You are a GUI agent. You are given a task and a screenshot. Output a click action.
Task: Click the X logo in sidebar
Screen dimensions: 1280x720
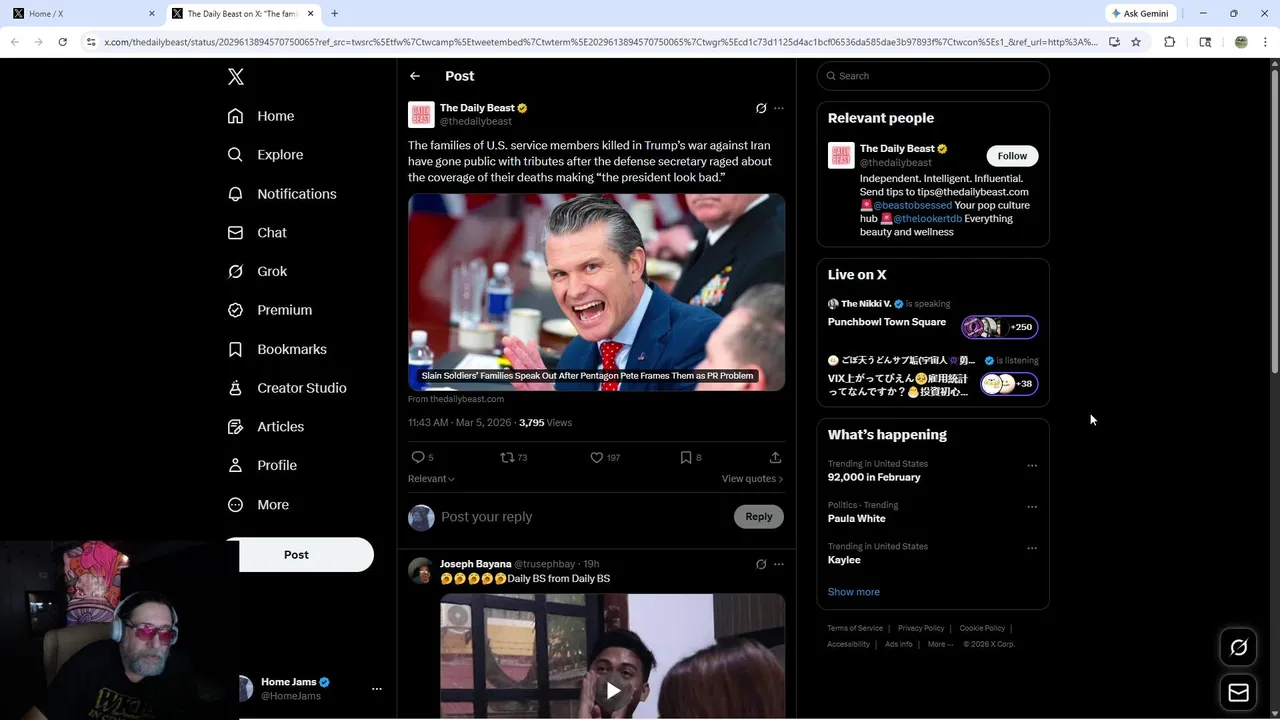pyautogui.click(x=236, y=77)
